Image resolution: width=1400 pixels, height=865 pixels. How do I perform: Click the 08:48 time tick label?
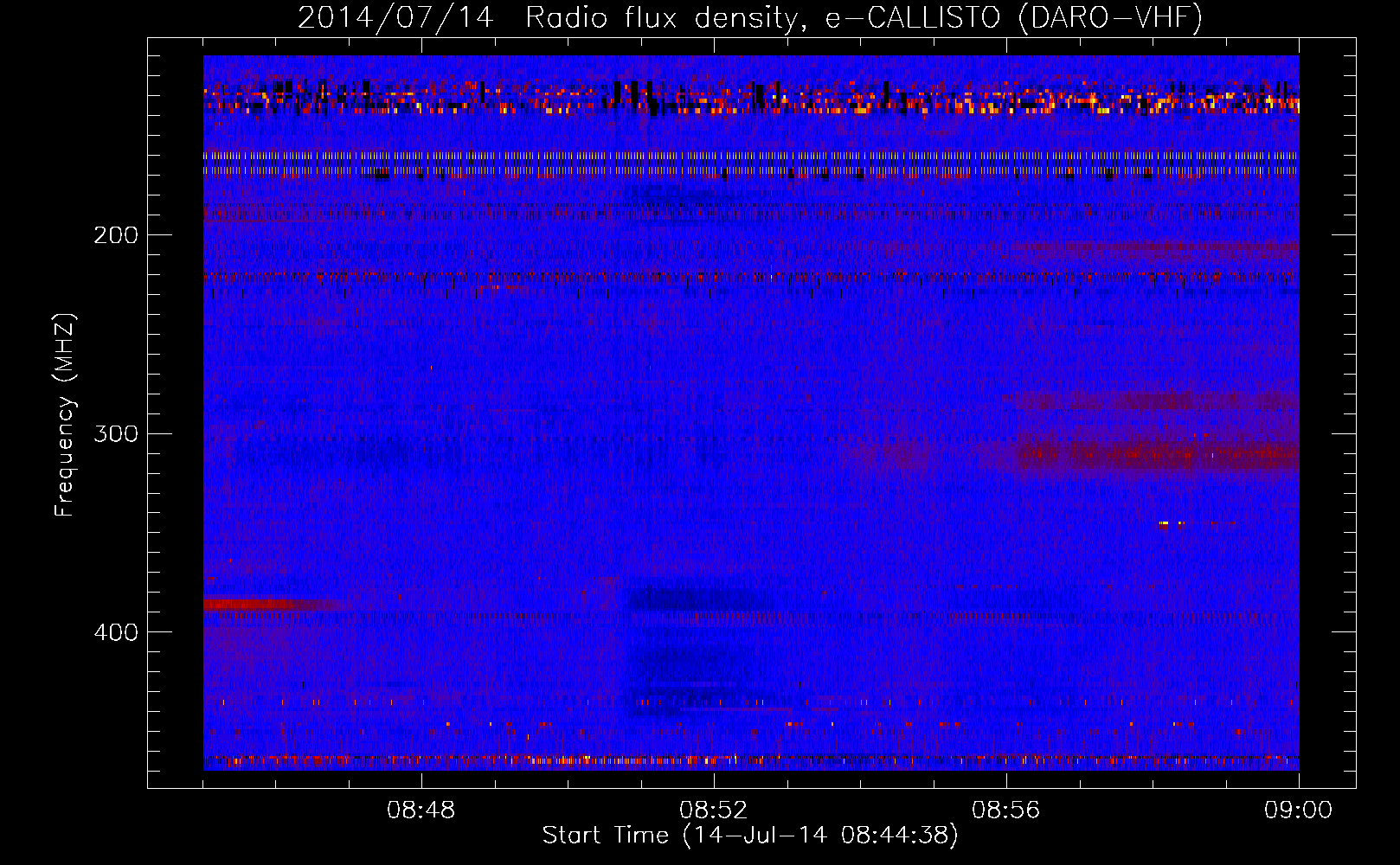(421, 811)
